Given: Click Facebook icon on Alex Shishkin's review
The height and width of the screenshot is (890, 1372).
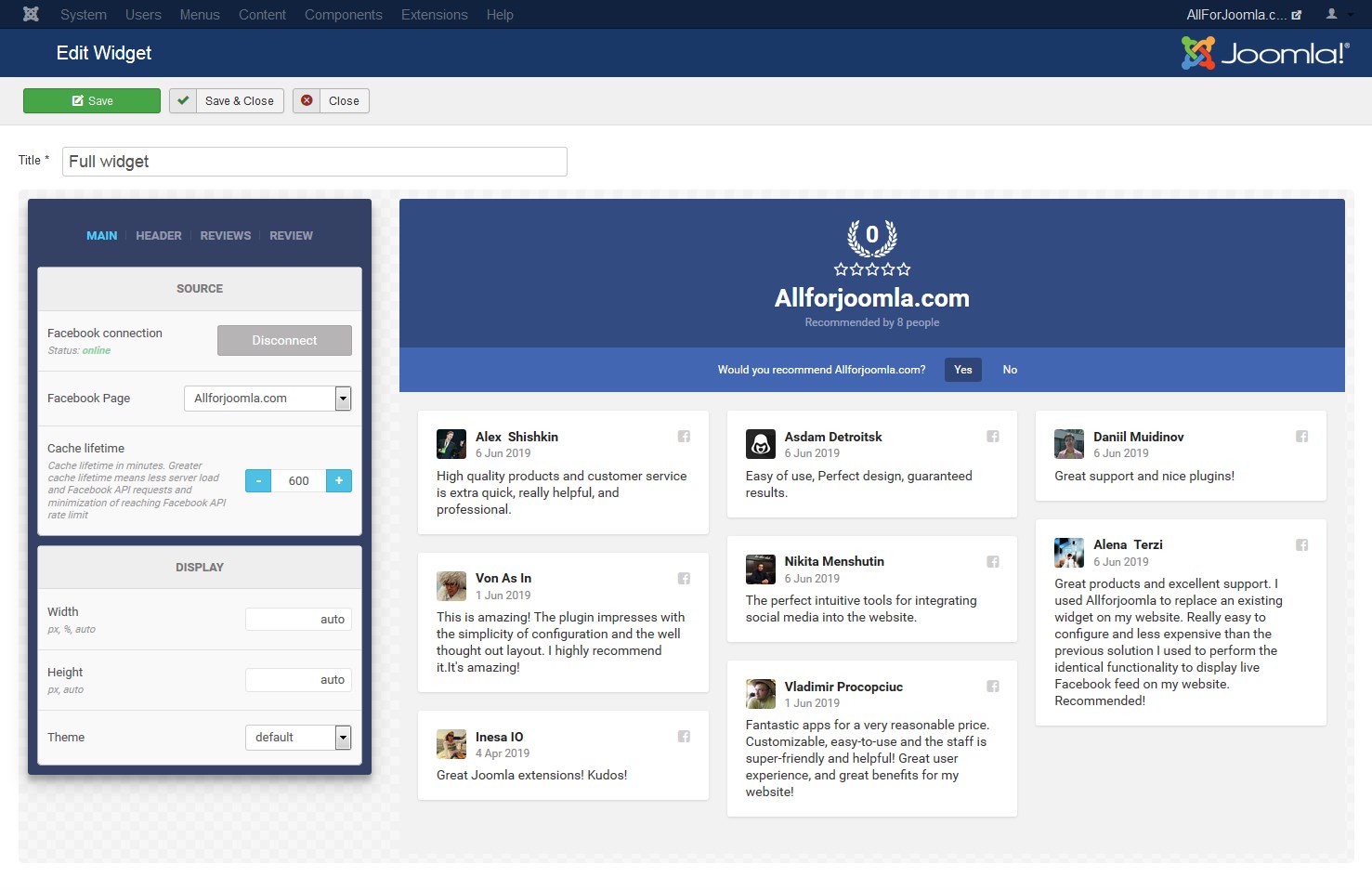Looking at the screenshot, I should click(684, 437).
